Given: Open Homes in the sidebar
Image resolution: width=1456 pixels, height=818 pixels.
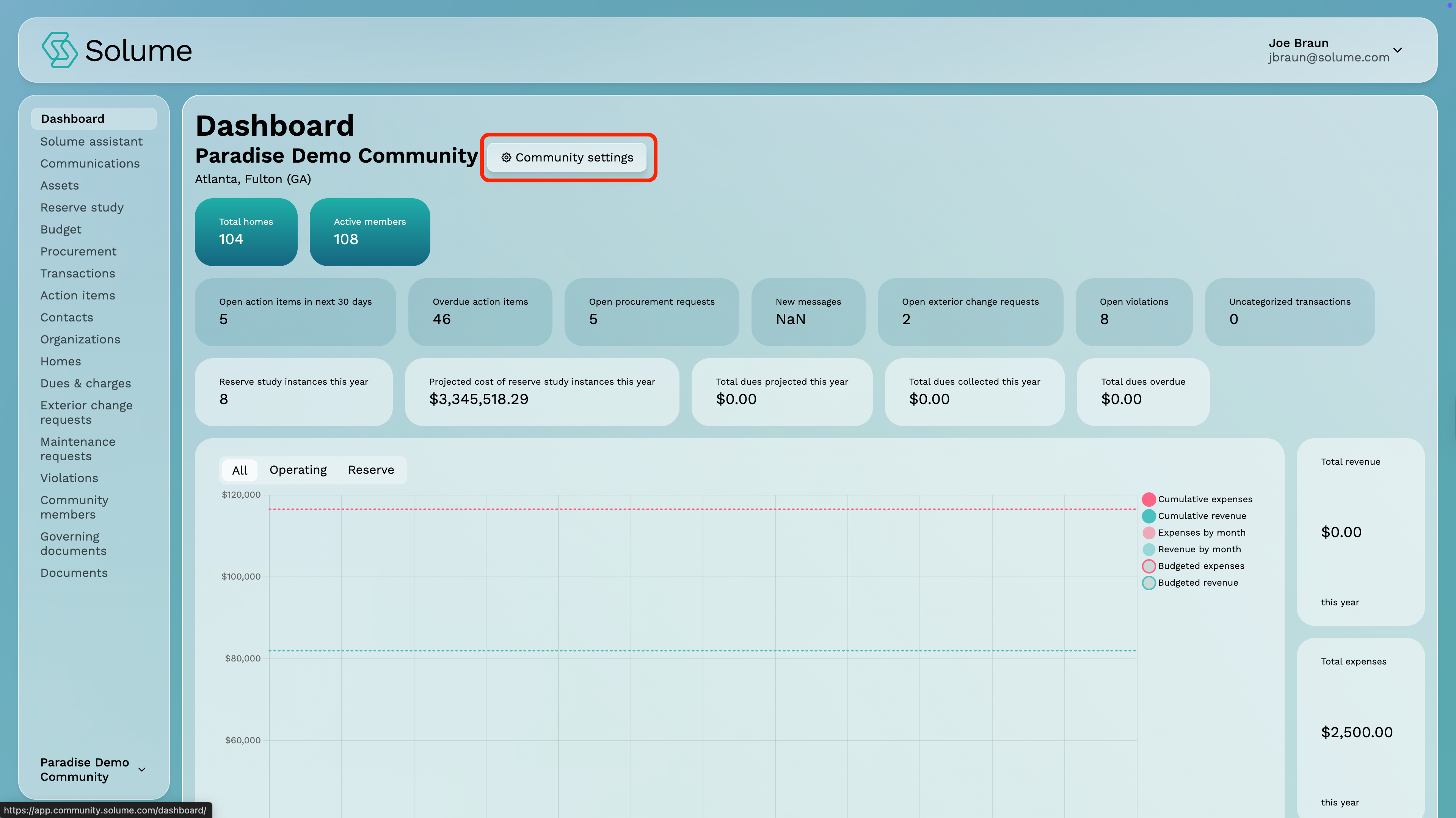Looking at the screenshot, I should [x=61, y=362].
